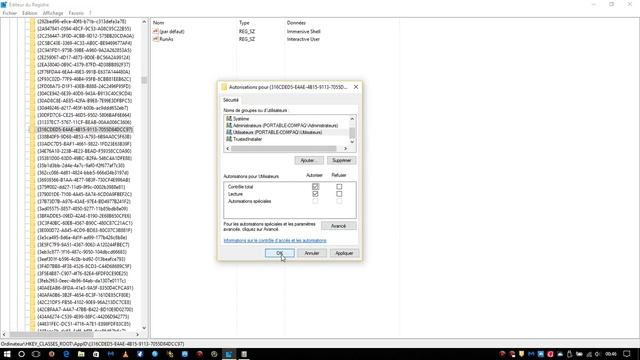Screen dimensions: 640x360
Task: Click the Immersive Shell data cell
Action: coord(303,31)
